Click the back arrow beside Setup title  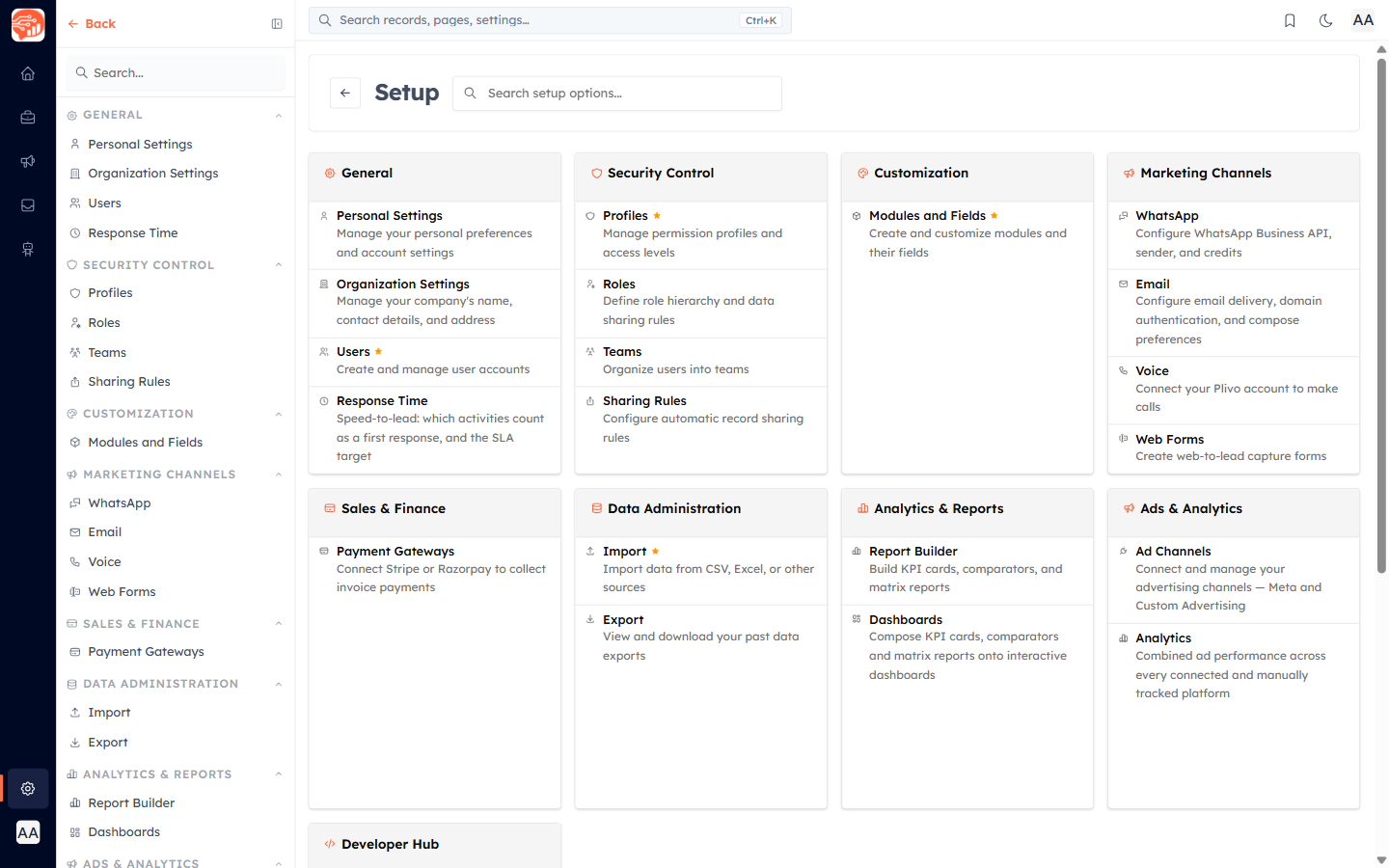point(345,93)
